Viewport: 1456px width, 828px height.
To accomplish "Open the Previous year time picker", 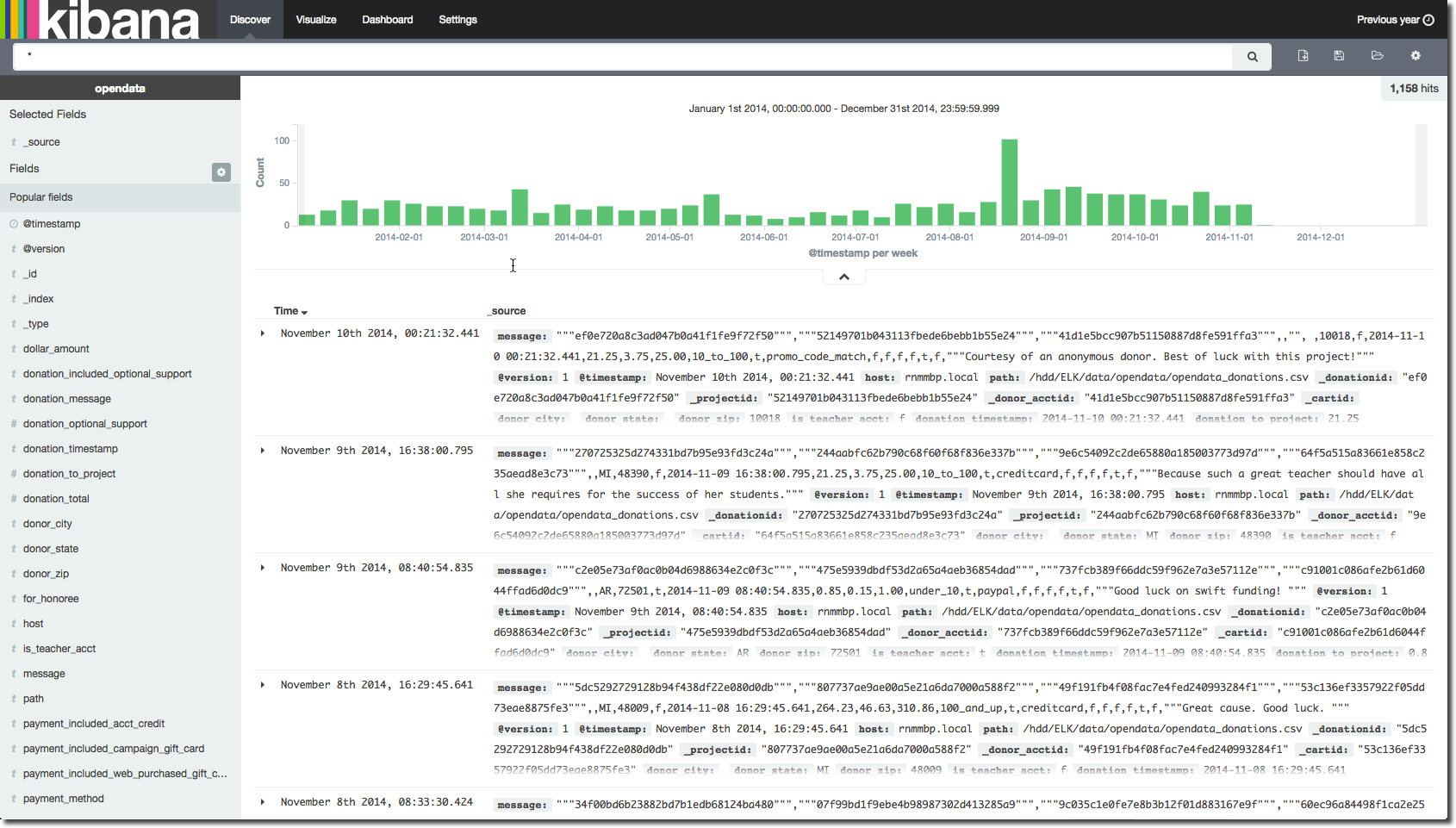I will 1387,20.
